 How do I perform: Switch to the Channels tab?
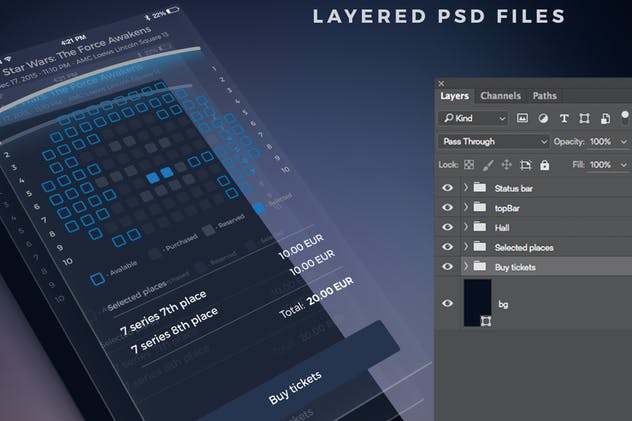pyautogui.click(x=500, y=96)
